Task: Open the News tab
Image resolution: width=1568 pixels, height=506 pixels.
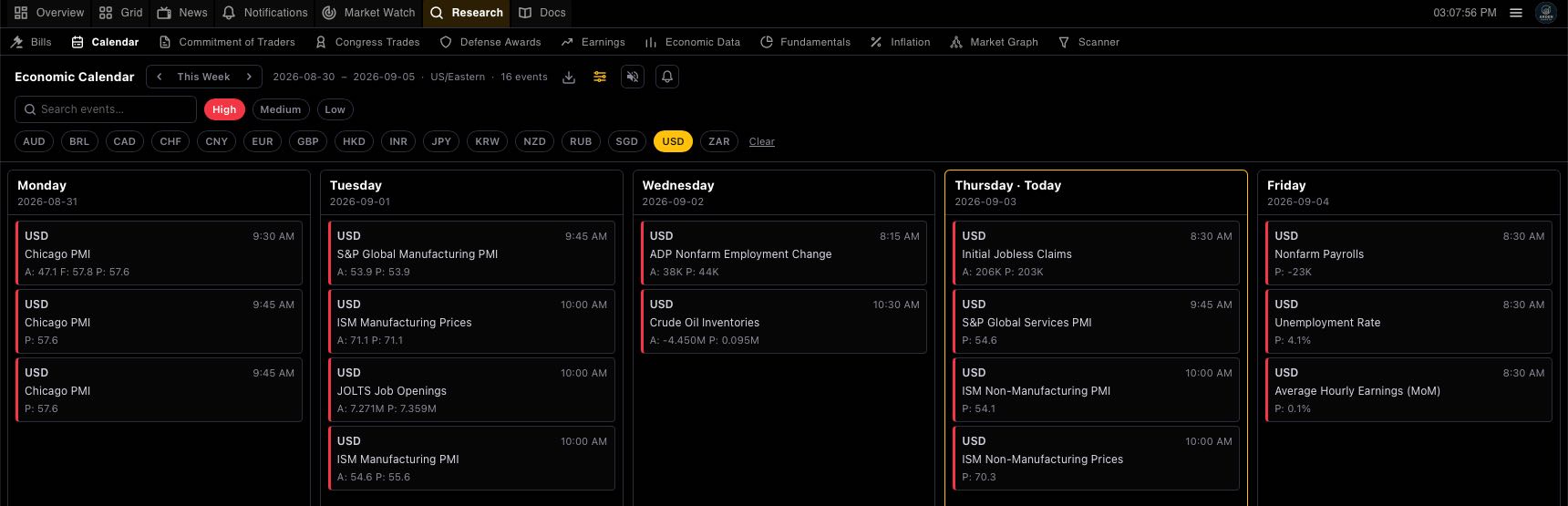Action: point(182,13)
